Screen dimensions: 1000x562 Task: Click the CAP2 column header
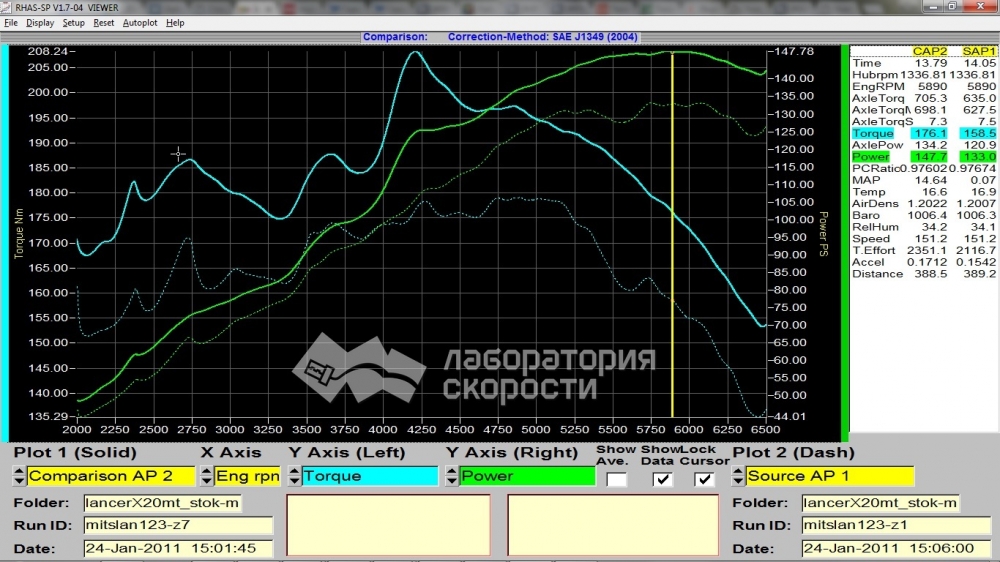tap(929, 51)
